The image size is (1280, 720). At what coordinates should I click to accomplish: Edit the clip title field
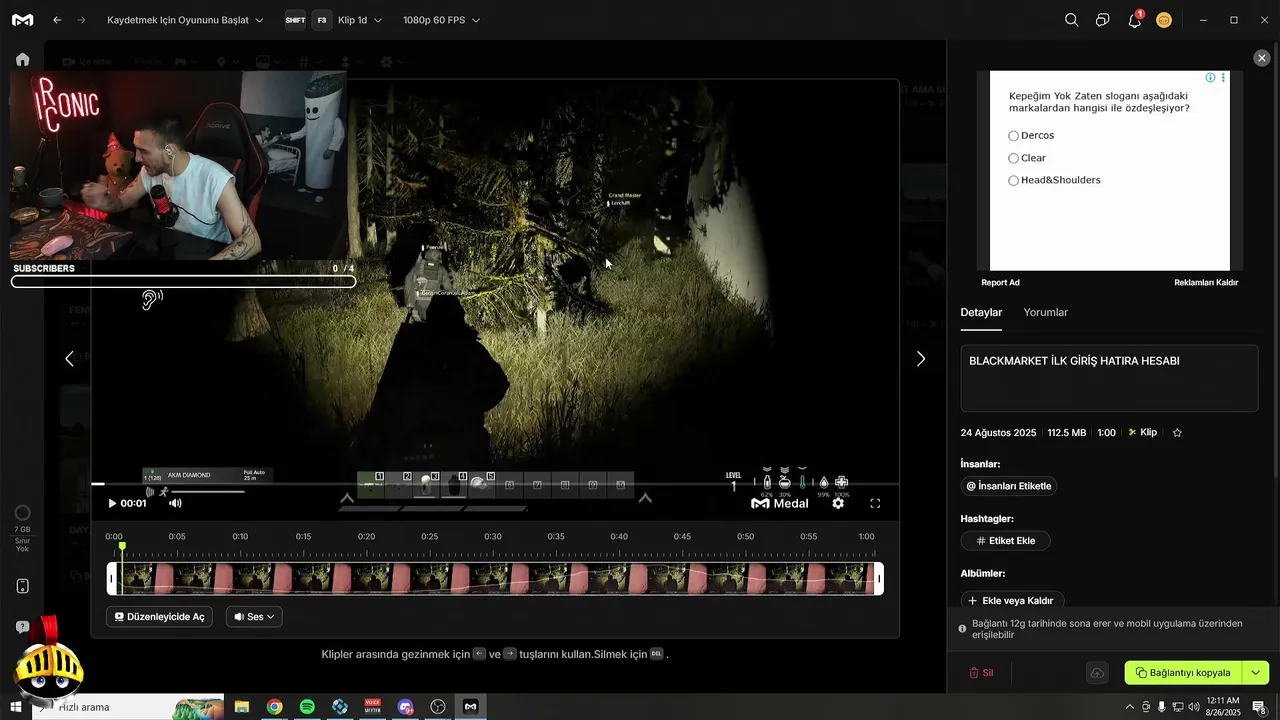(x=1109, y=378)
